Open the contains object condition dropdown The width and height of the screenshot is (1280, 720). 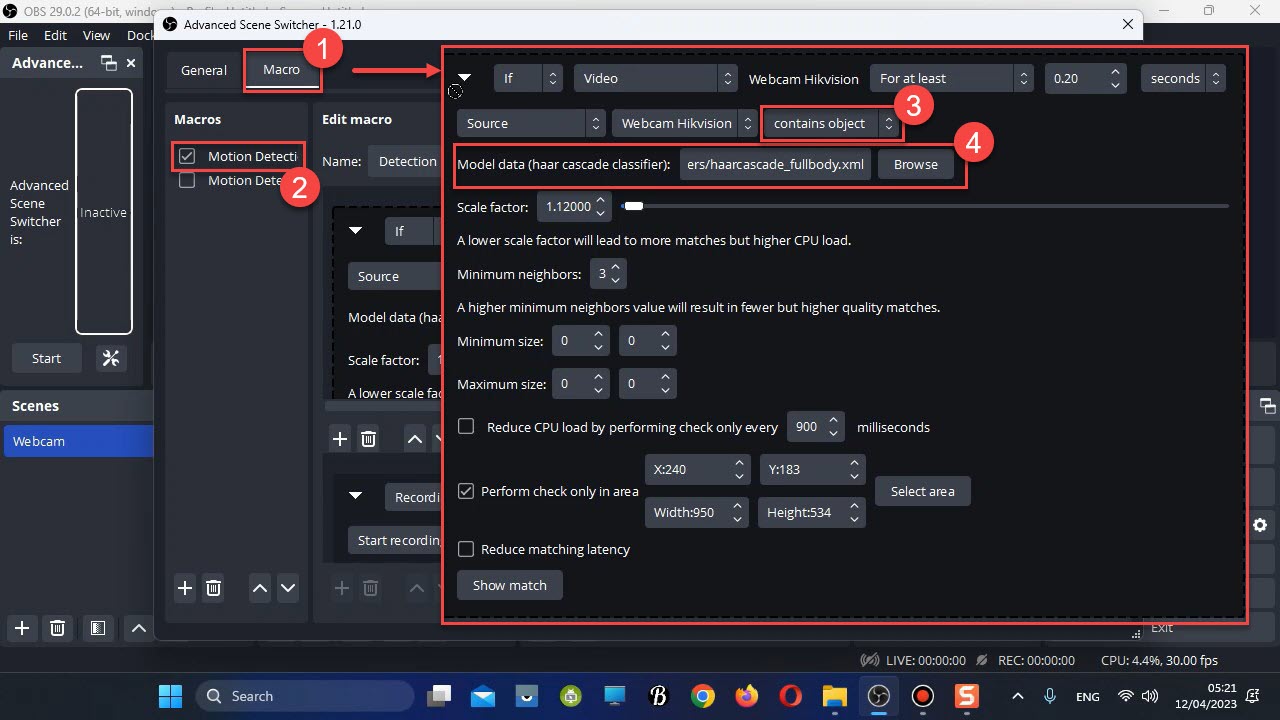click(x=831, y=123)
